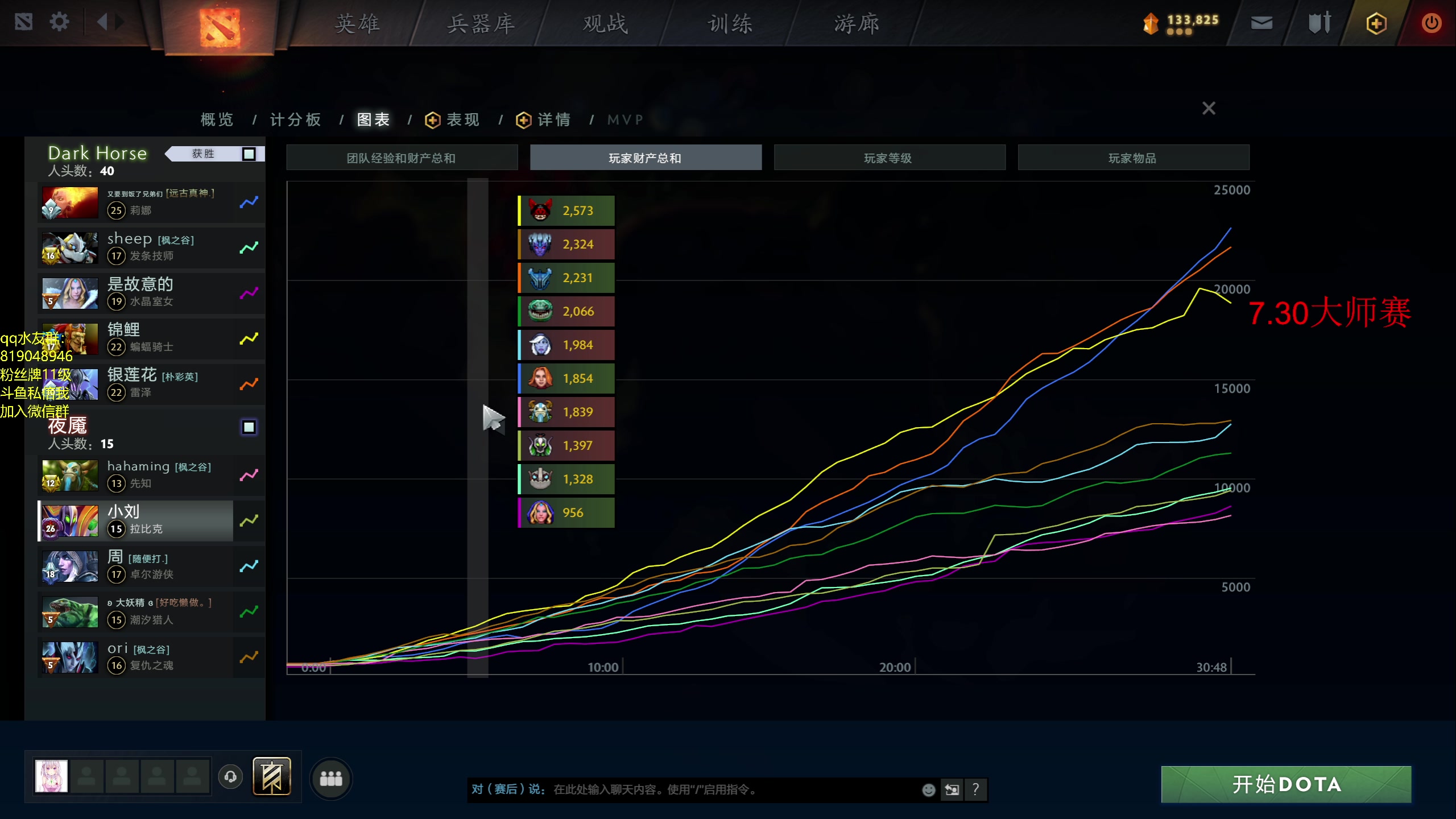This screenshot has height=819, width=1456.
Task: Toggle graph line for sheep 发条技师
Action: click(x=249, y=247)
